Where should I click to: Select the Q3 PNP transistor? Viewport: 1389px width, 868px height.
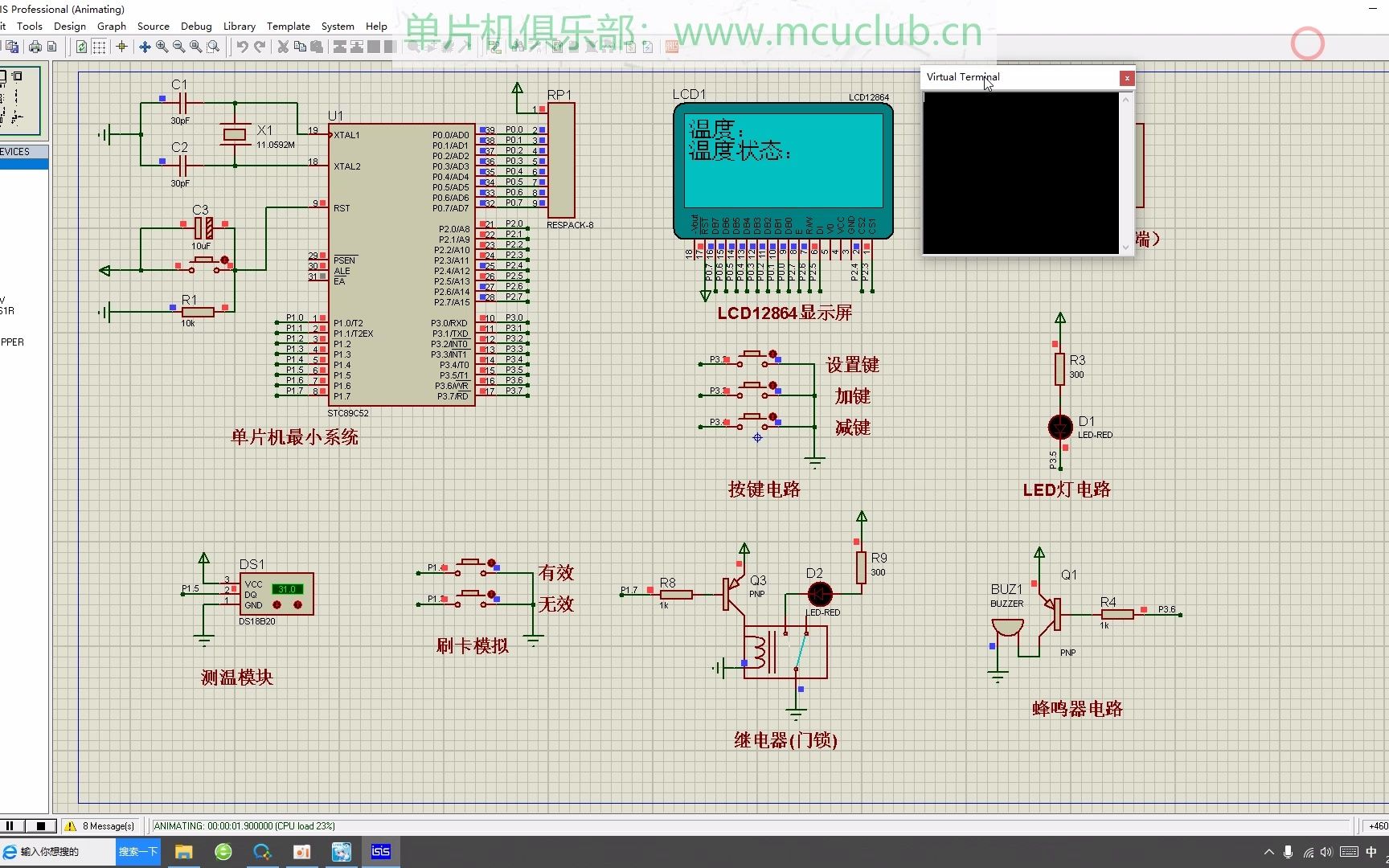[x=732, y=595]
